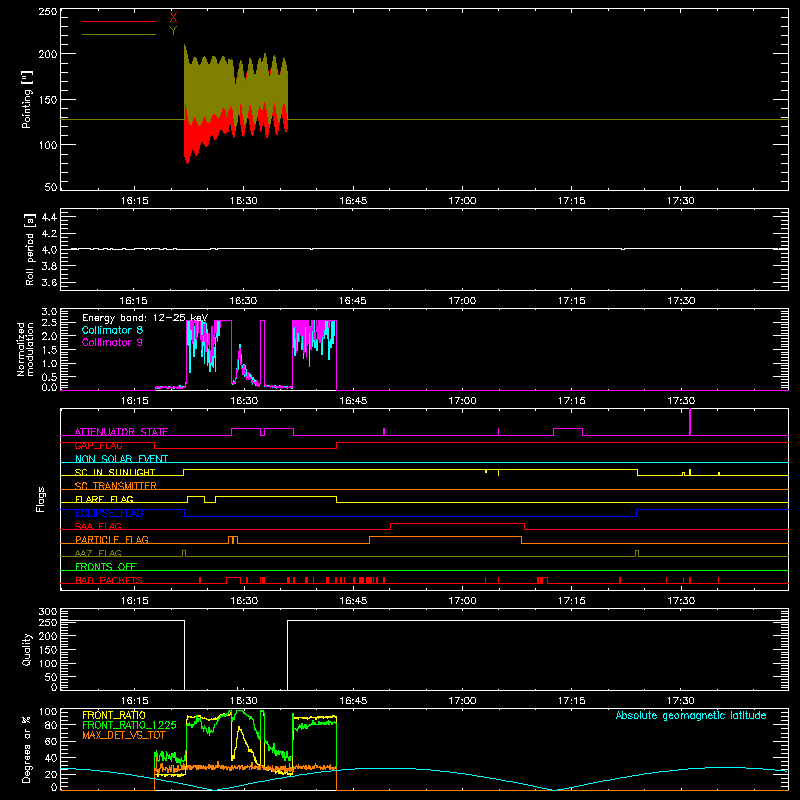Click the 250 tick on the Pointing axis
Image resolution: width=800 pixels, height=800 pixels.
click(x=48, y=12)
